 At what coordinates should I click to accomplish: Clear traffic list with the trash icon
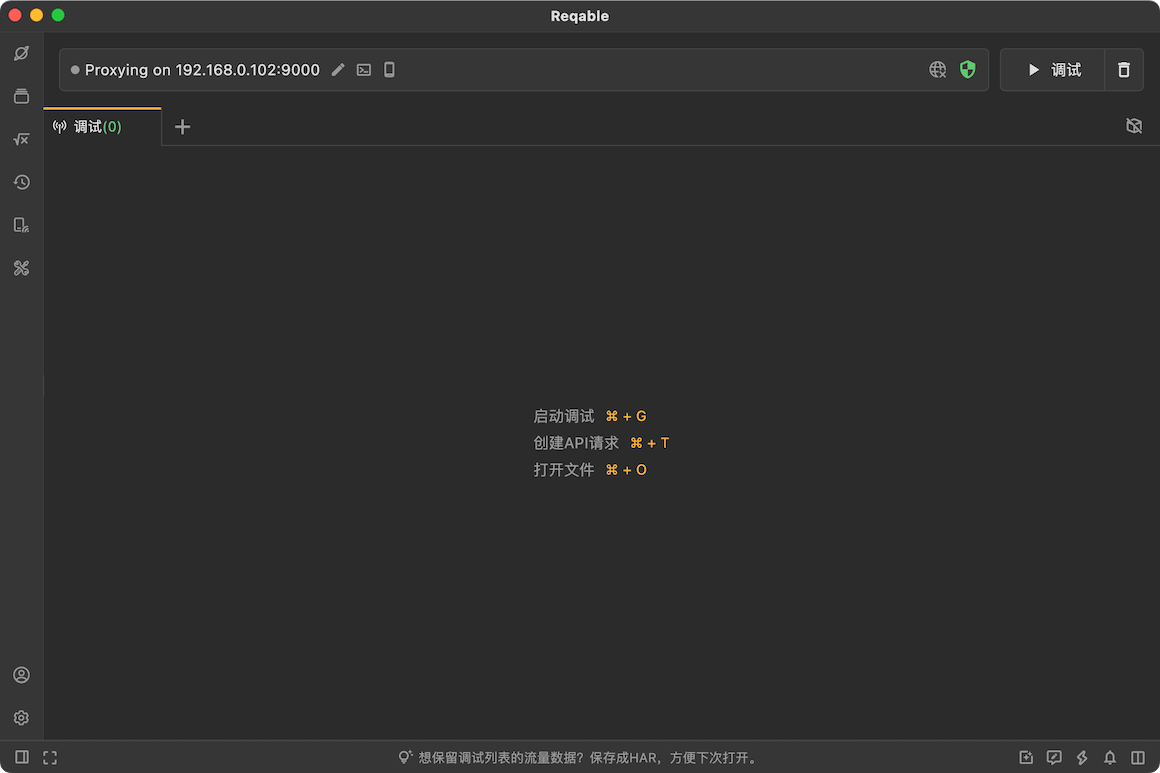pos(1124,70)
